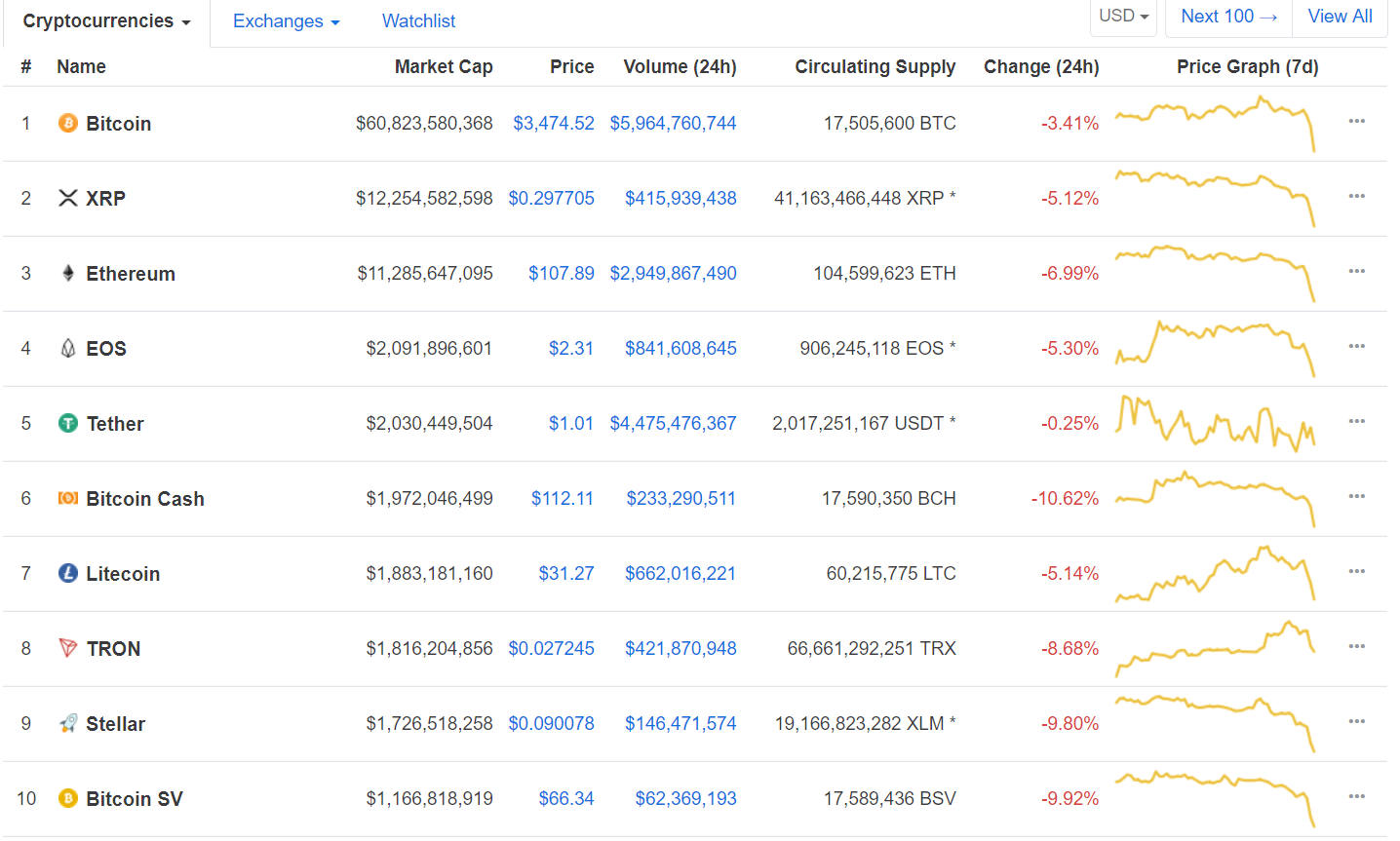
Task: Open Tether's 7-day price graph
Action: (x=1215, y=423)
